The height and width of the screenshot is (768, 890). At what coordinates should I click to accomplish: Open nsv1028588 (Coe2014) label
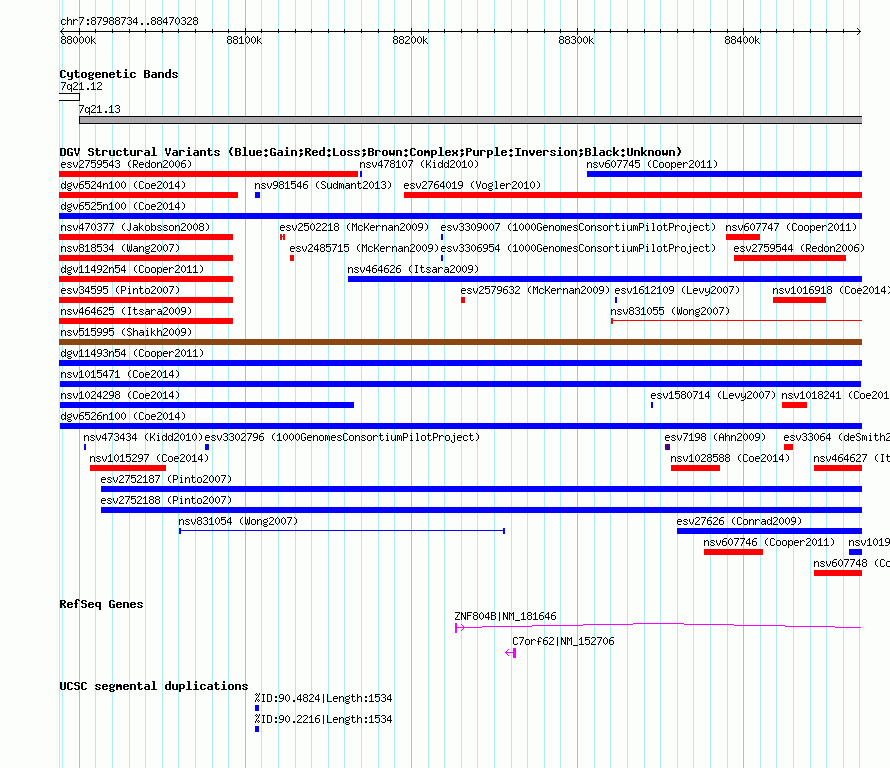730,459
